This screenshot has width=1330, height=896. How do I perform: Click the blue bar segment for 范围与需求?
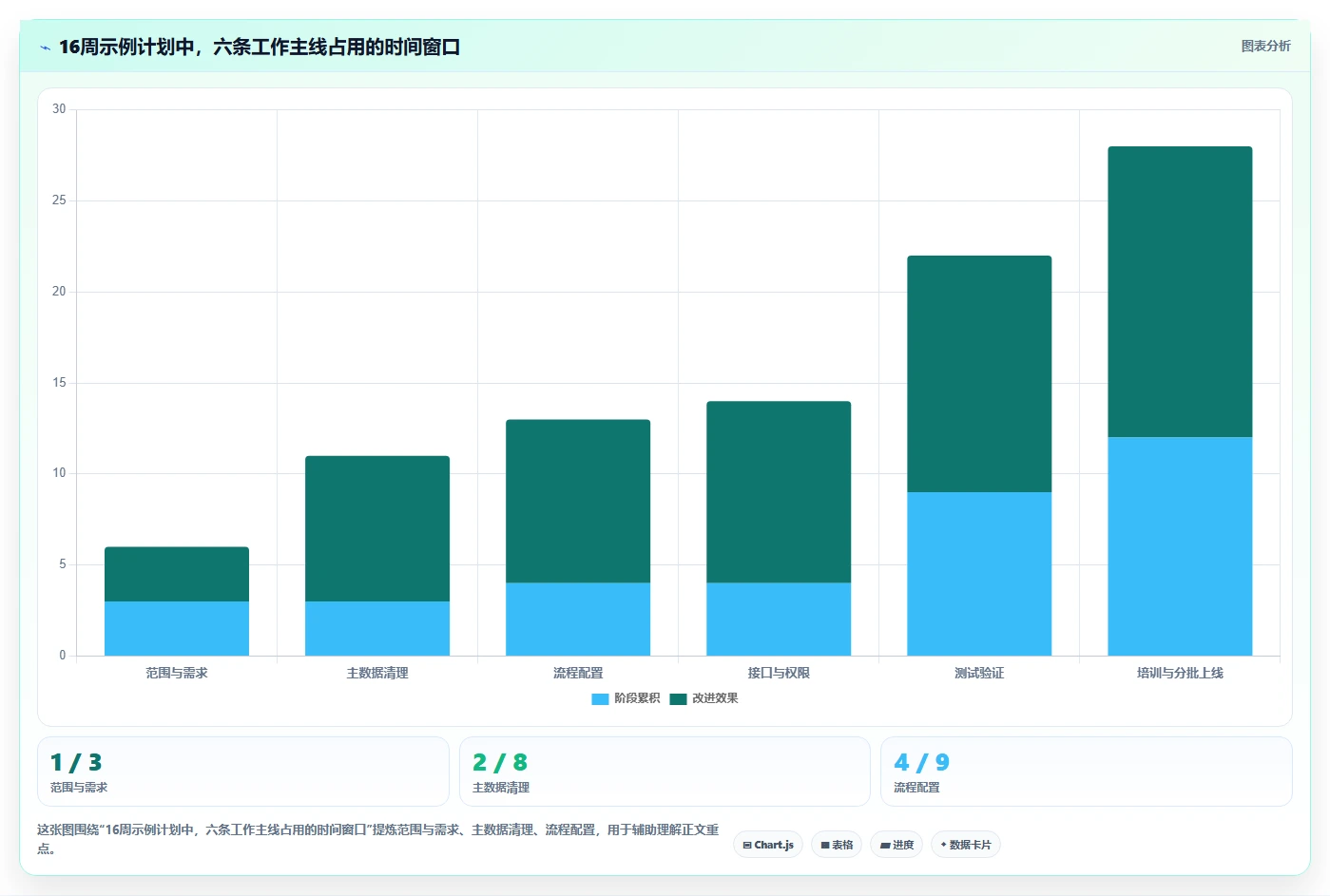[177, 628]
